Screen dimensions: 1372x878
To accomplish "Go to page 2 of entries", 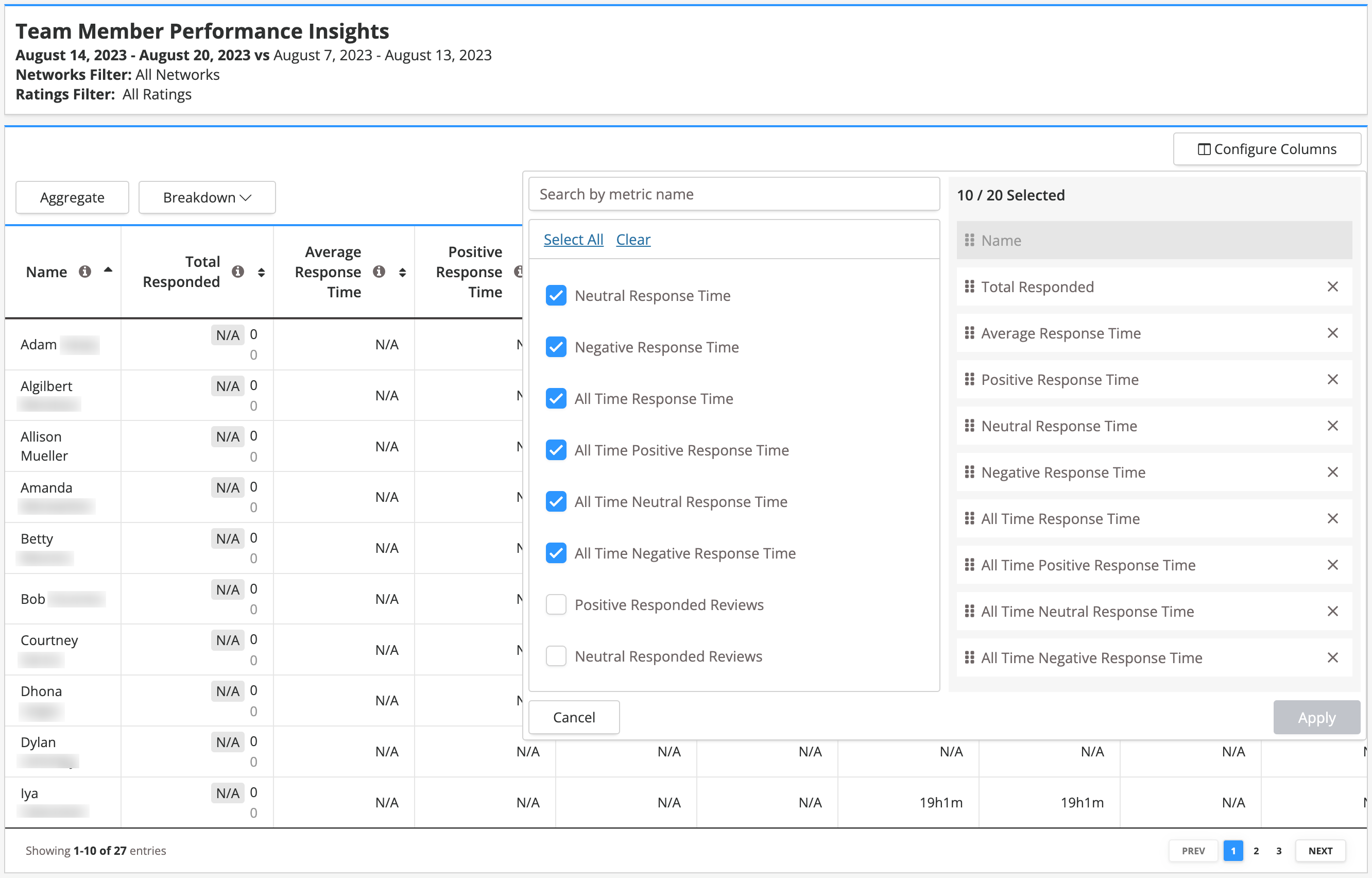I will click(1256, 851).
